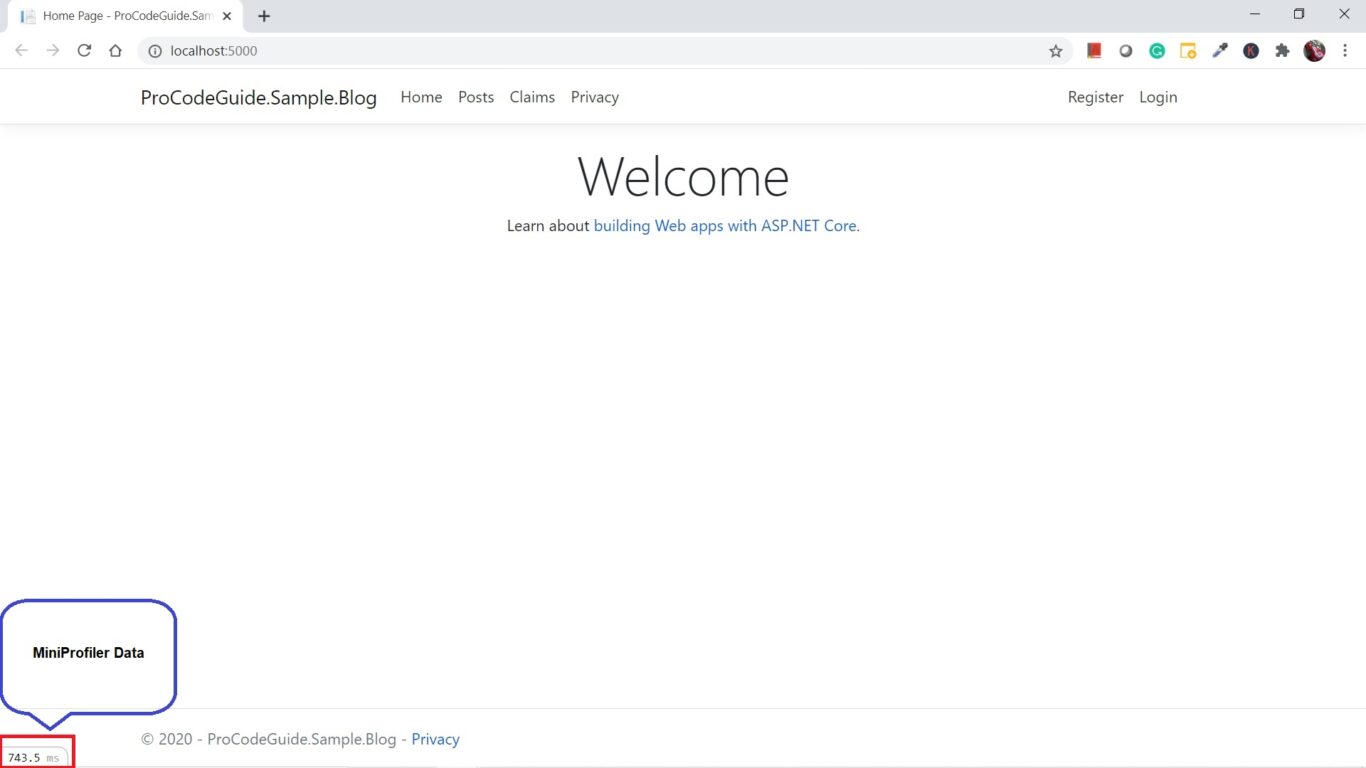Click the yellow window extension icon
The width and height of the screenshot is (1366, 768).
point(1188,51)
